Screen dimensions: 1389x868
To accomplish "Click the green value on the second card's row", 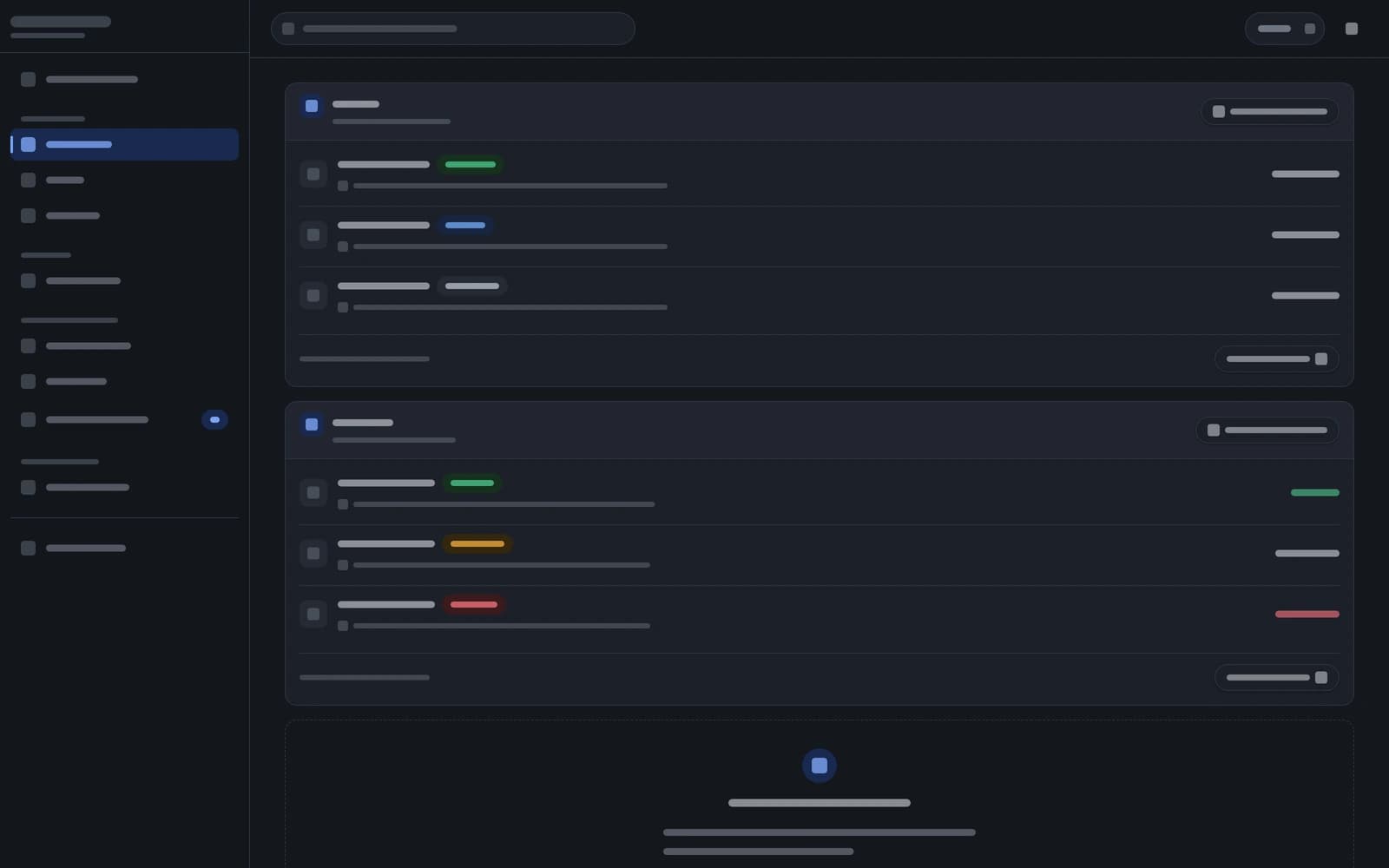I will pyautogui.click(x=1314, y=492).
